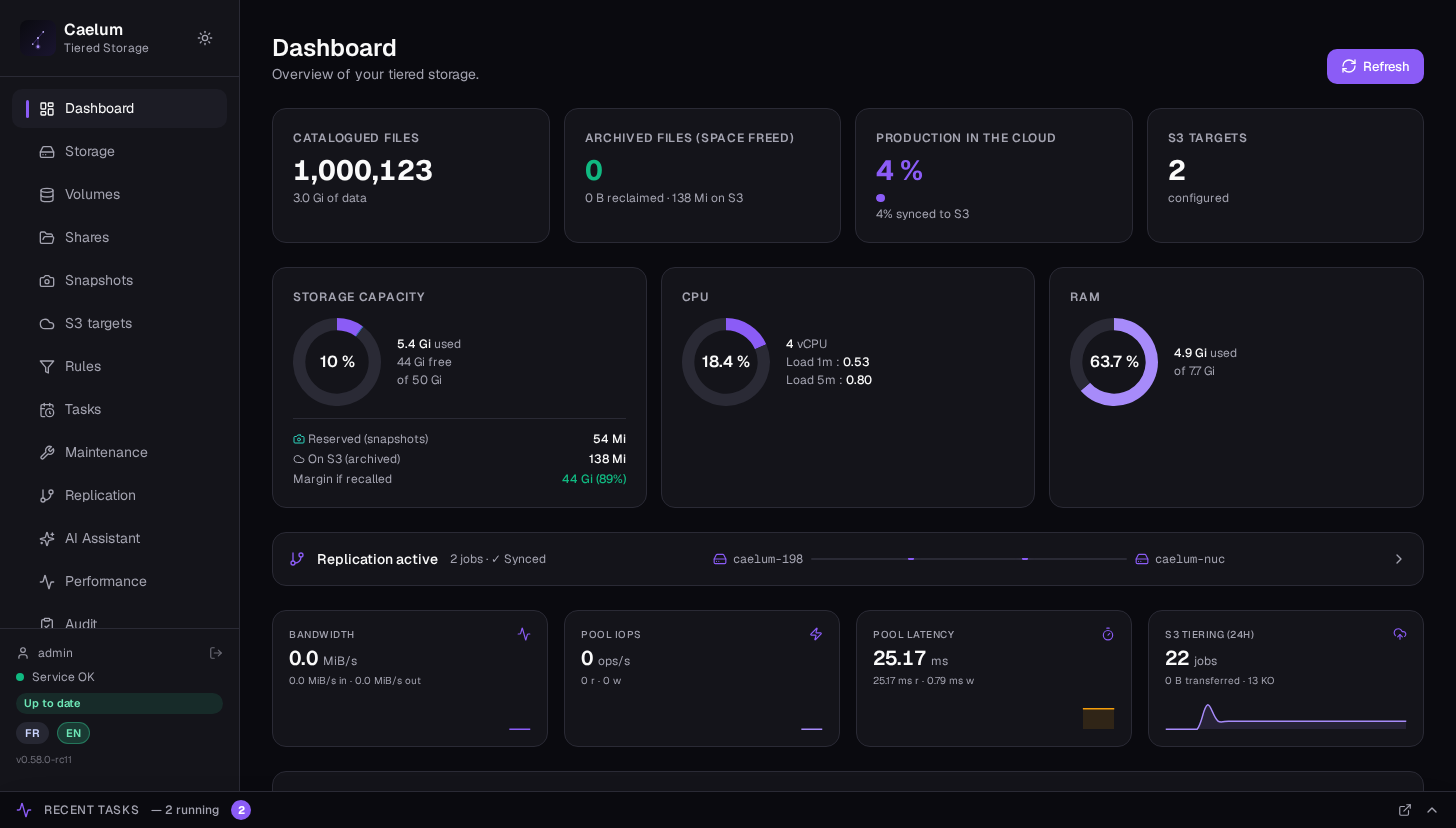Click the Refresh button

click(1375, 66)
